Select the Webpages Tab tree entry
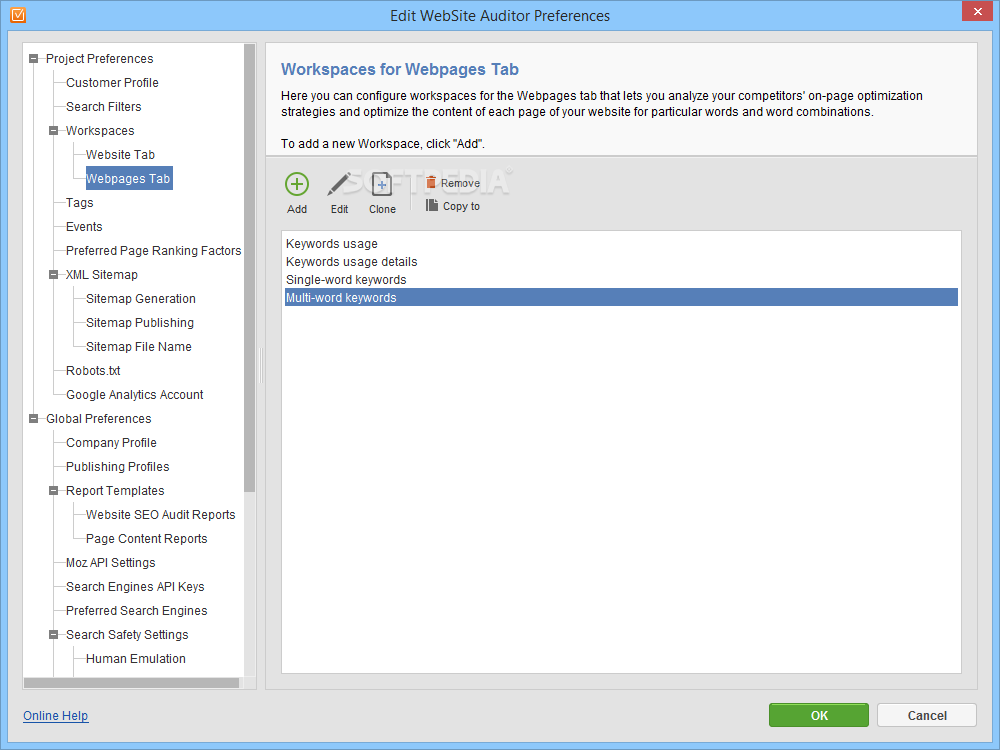 [x=128, y=179]
